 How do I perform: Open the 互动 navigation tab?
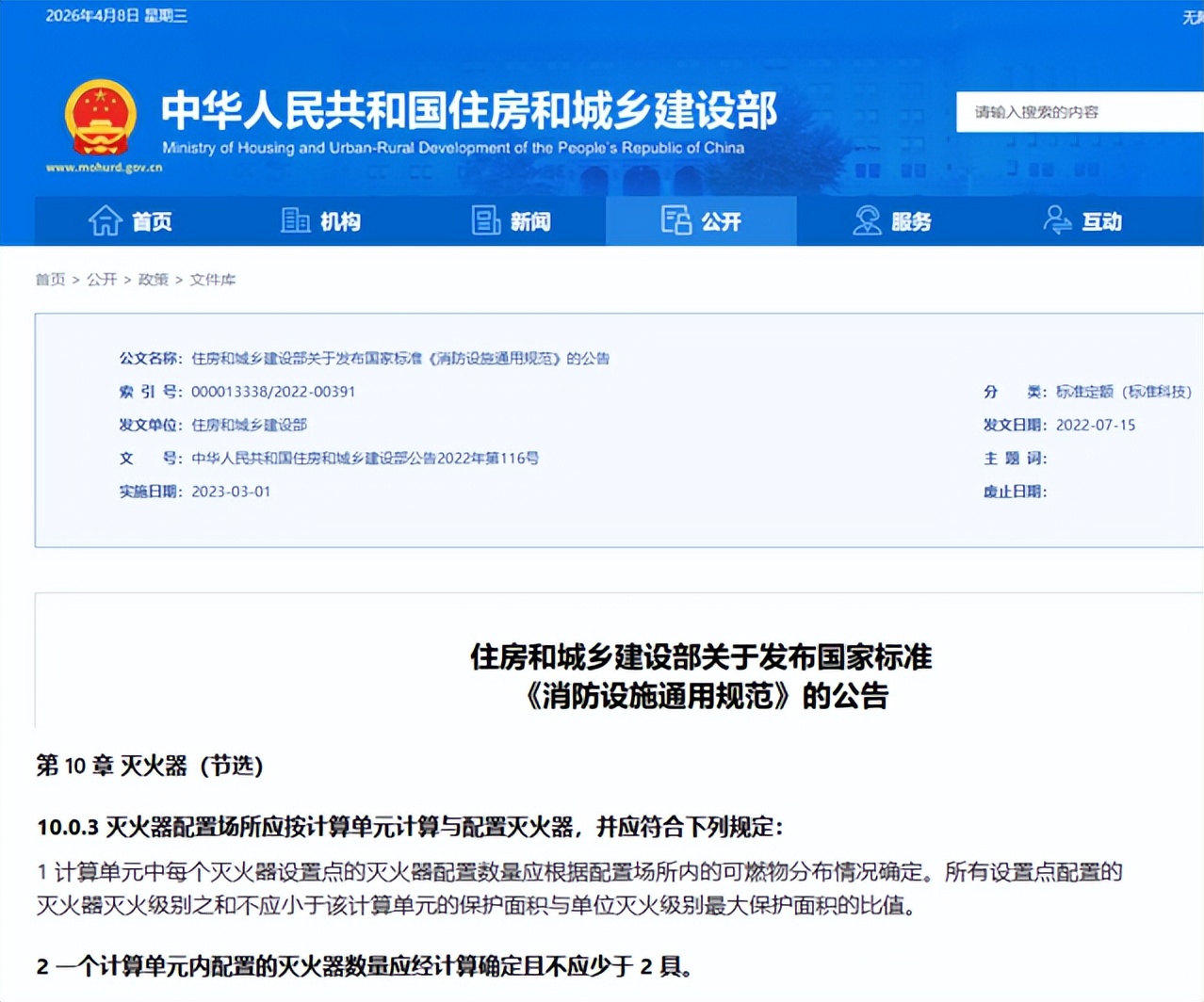tap(1082, 221)
